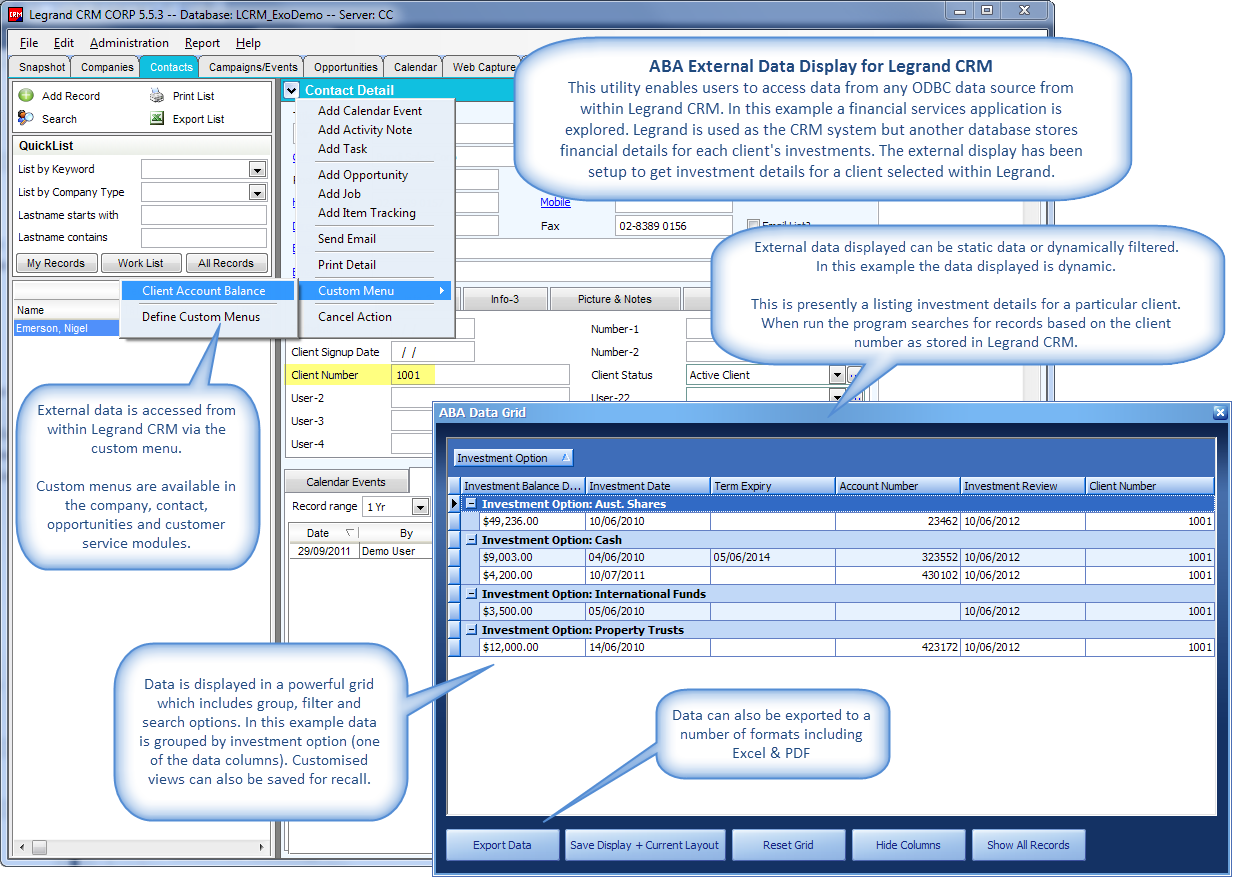The height and width of the screenshot is (879, 1234).
Task: Switch to the Companies tab
Action: point(107,67)
